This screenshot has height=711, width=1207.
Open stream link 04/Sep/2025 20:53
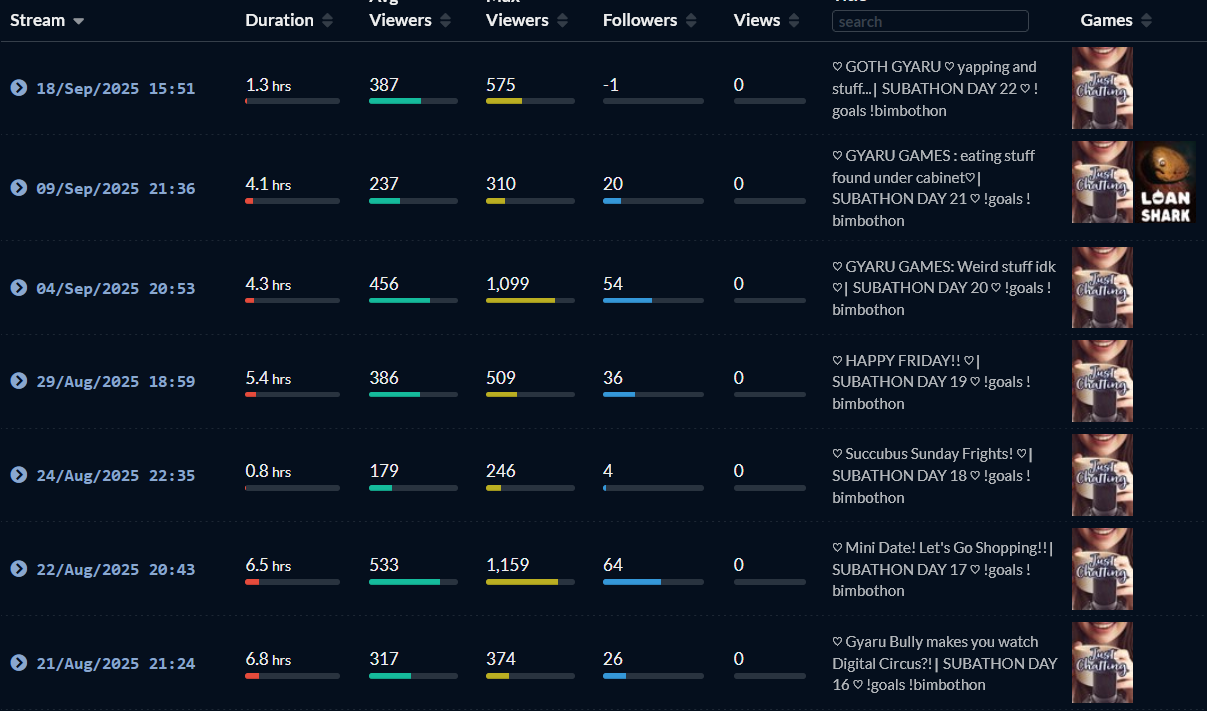115,288
